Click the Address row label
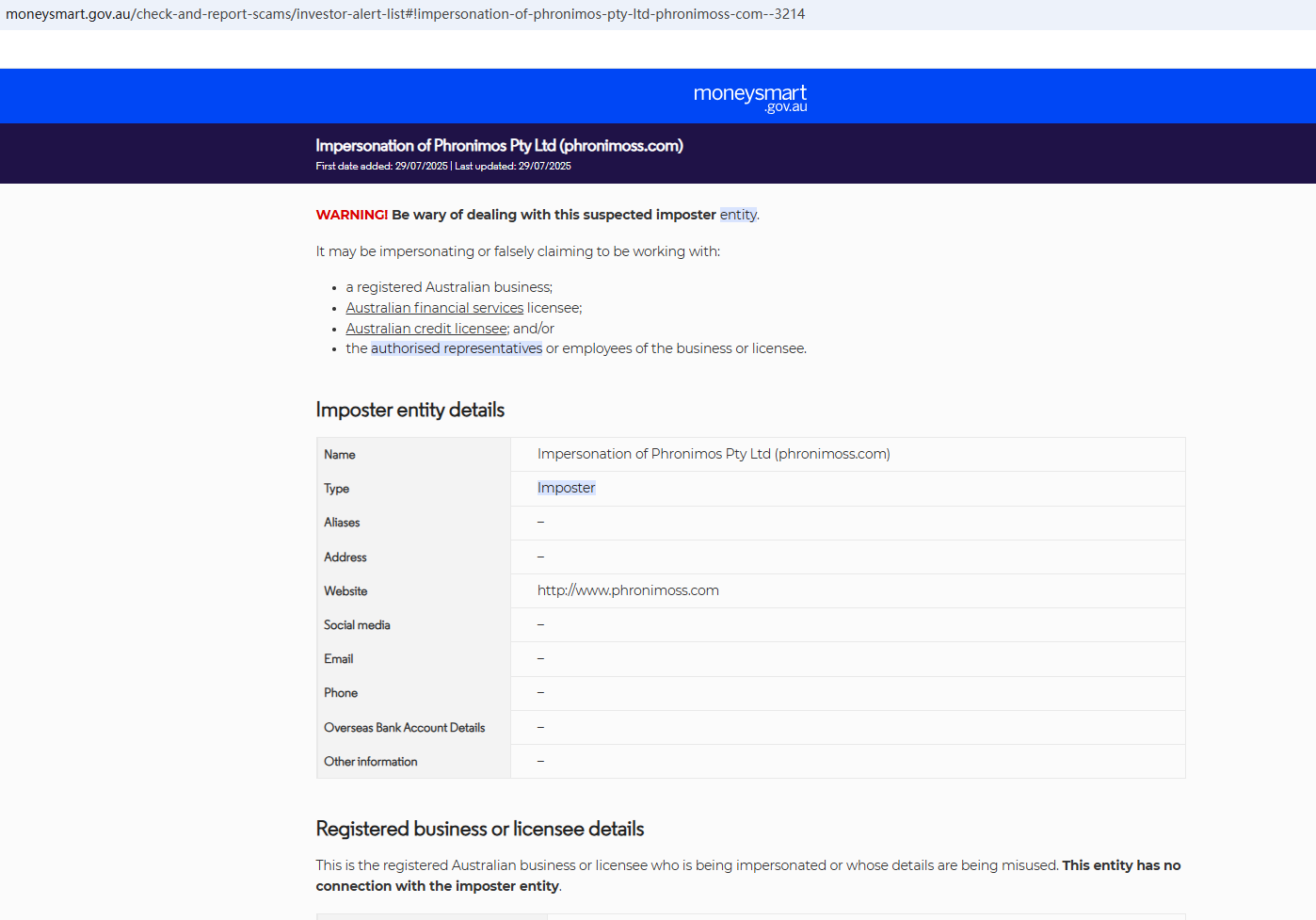 point(345,557)
